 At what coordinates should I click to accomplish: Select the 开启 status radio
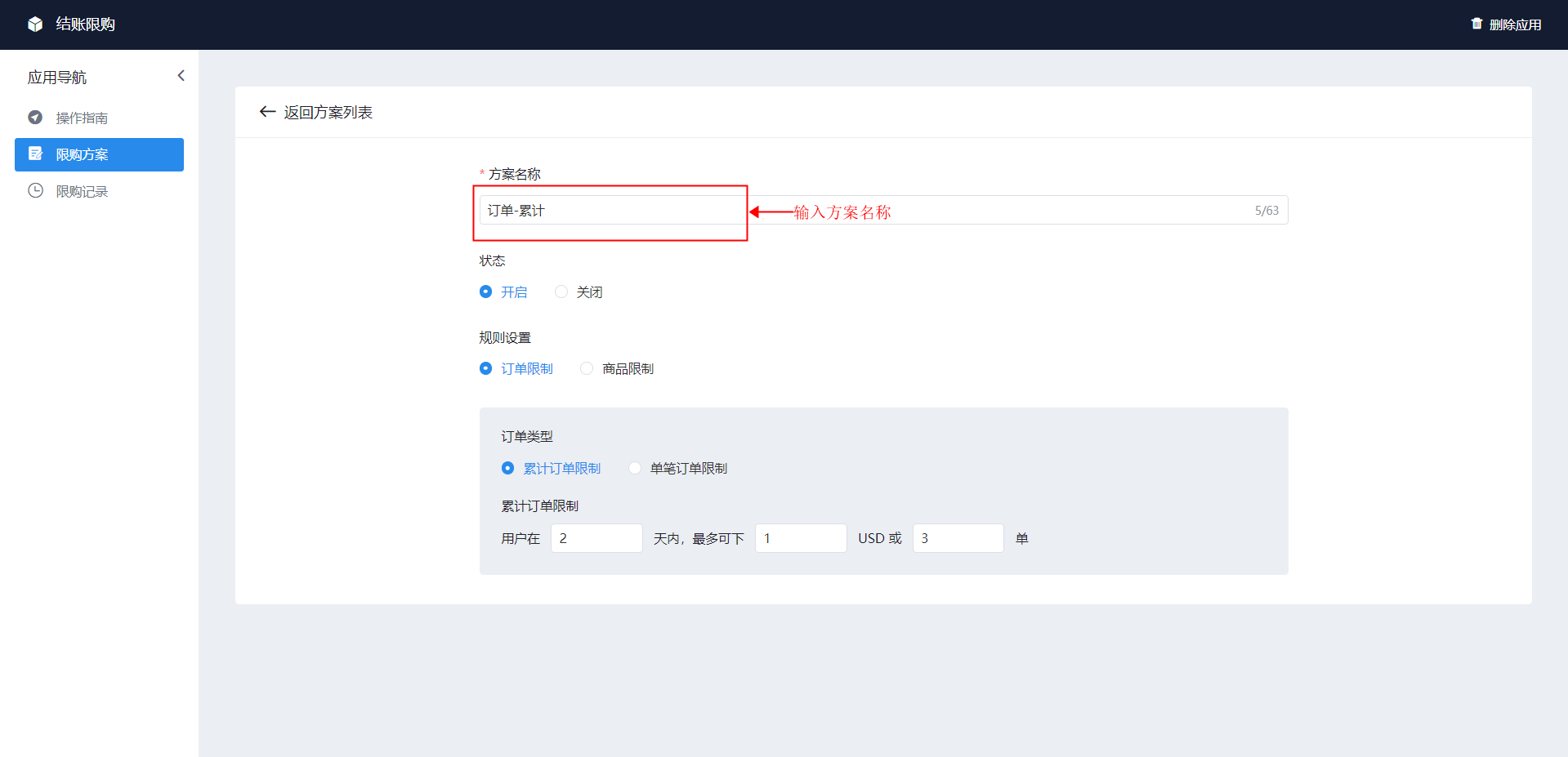pyautogui.click(x=485, y=292)
